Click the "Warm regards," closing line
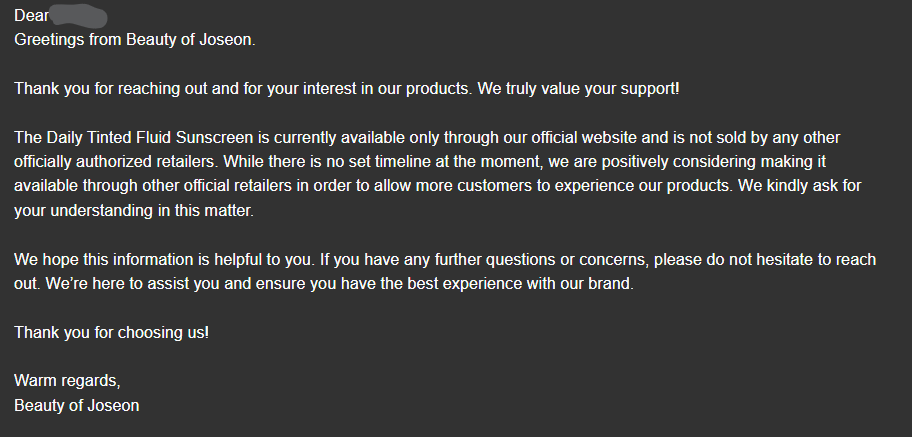 (x=67, y=381)
